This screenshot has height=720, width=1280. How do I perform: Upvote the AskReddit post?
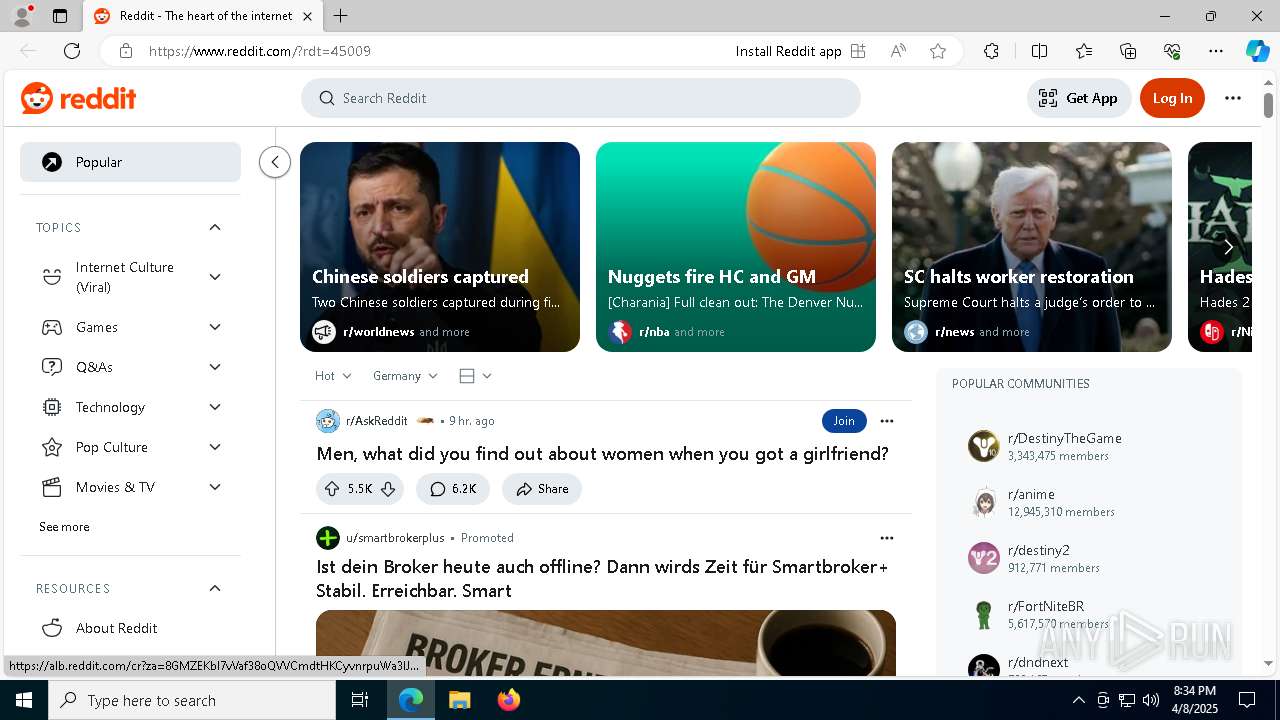click(332, 489)
